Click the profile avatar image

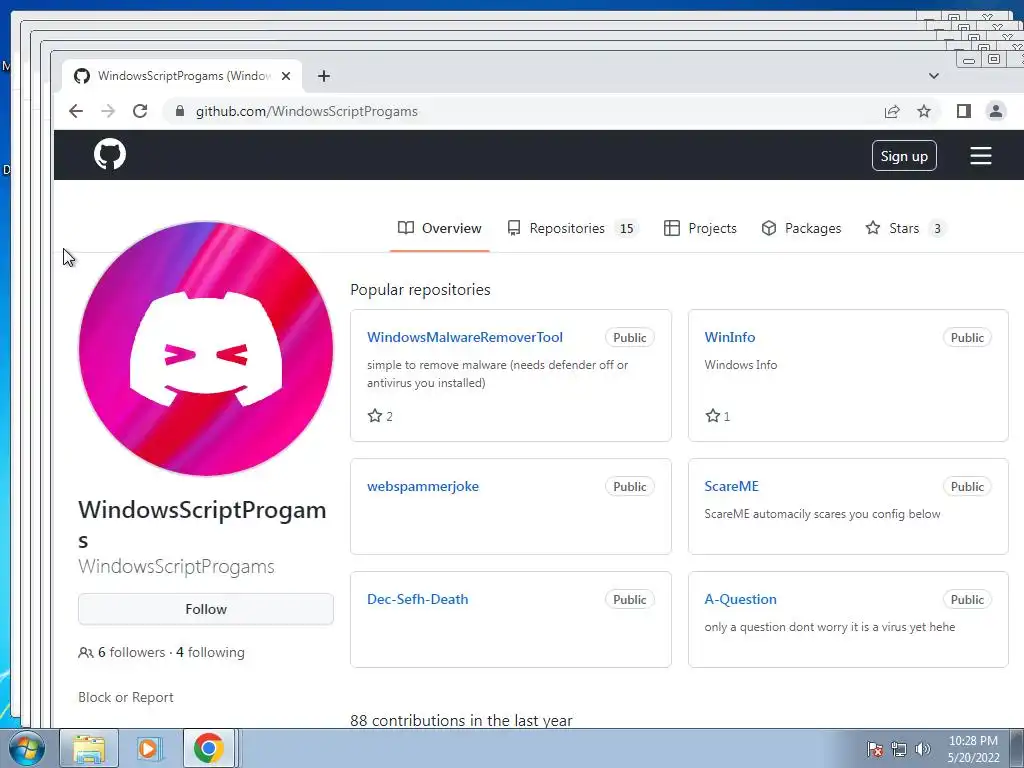click(x=206, y=349)
